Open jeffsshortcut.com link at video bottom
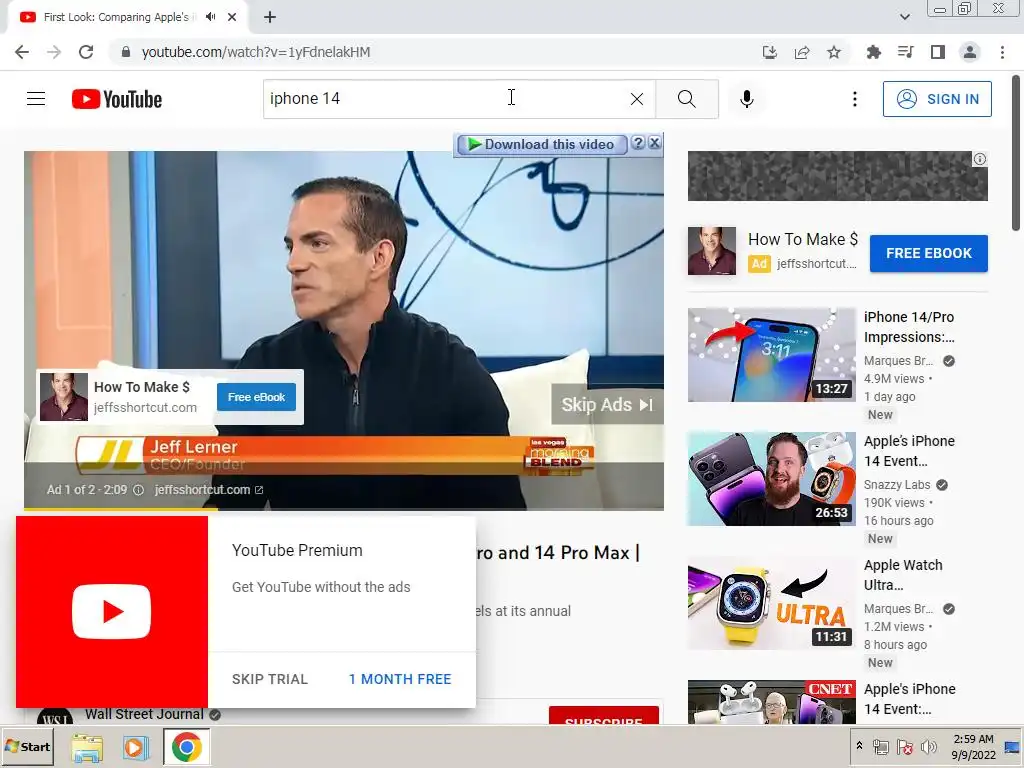The height and width of the screenshot is (768, 1024). point(208,490)
